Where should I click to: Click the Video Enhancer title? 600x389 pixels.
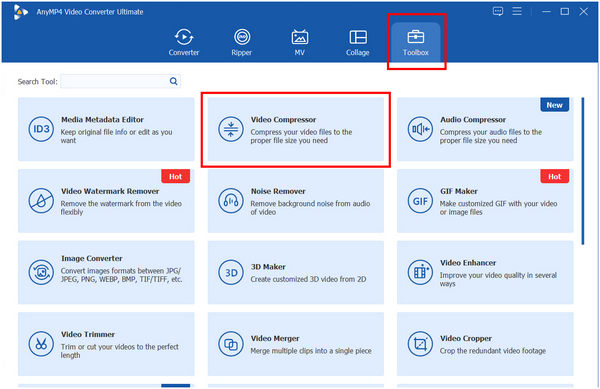click(x=468, y=263)
